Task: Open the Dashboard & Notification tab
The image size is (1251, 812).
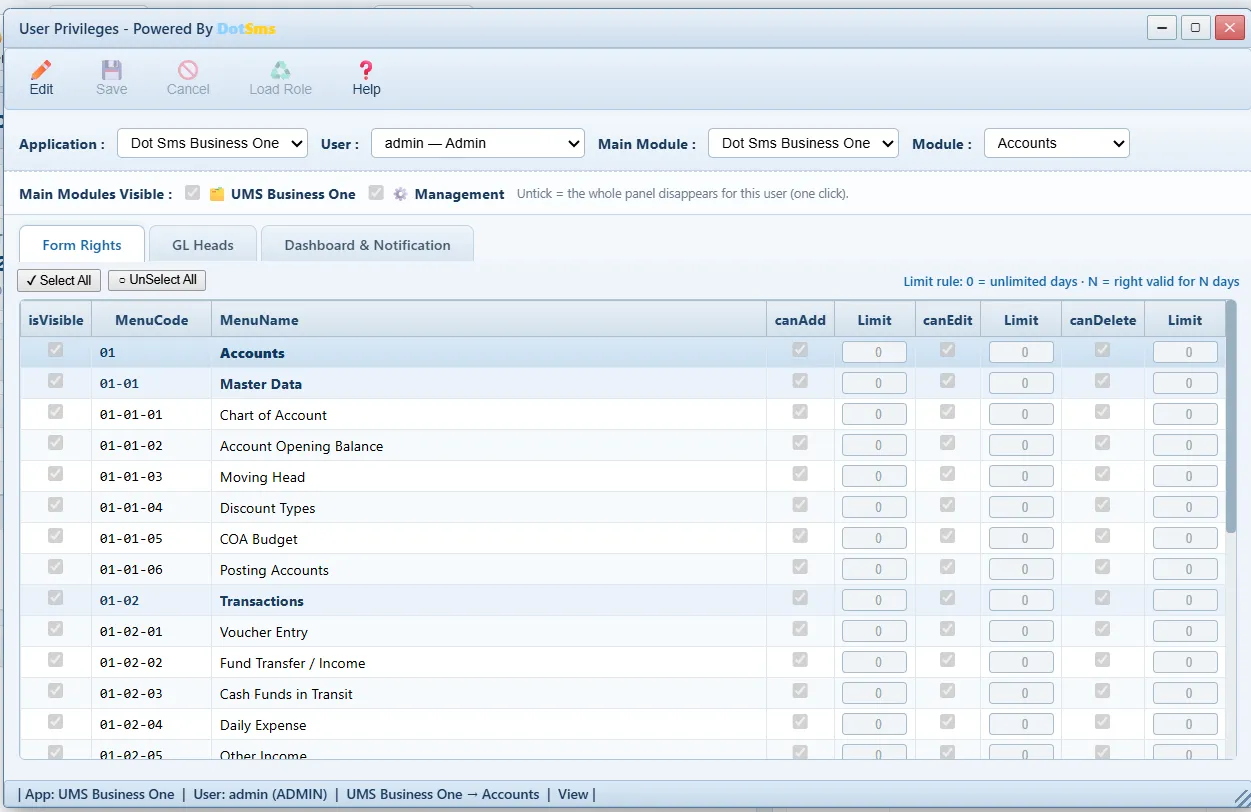Action: point(367,245)
